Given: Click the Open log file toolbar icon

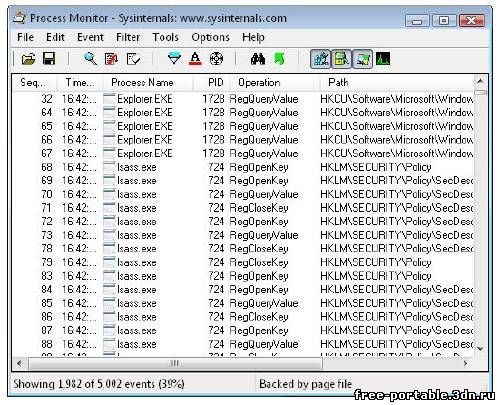Looking at the screenshot, I should pos(28,59).
